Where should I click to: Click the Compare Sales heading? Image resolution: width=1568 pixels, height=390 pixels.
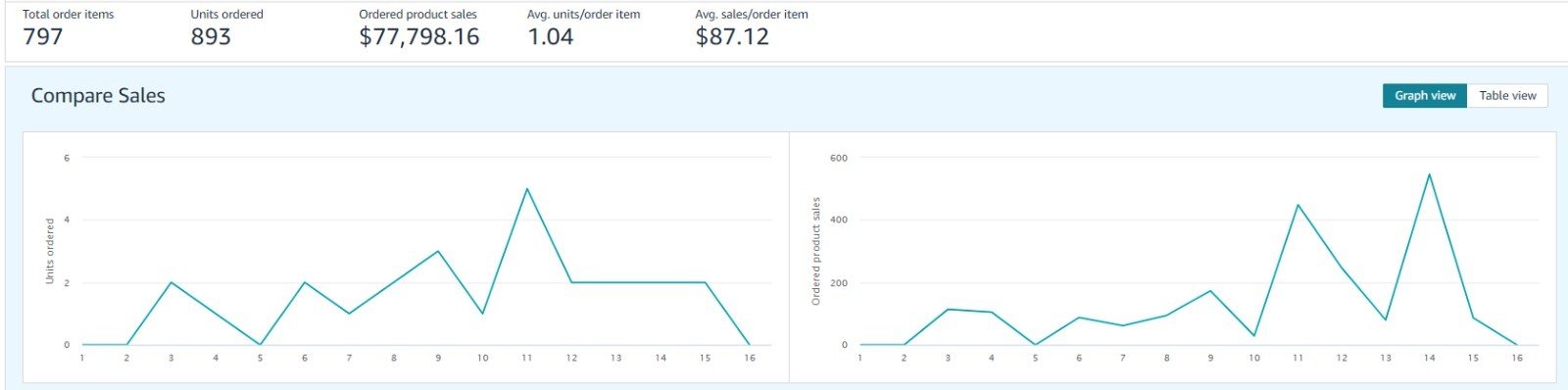[98, 95]
